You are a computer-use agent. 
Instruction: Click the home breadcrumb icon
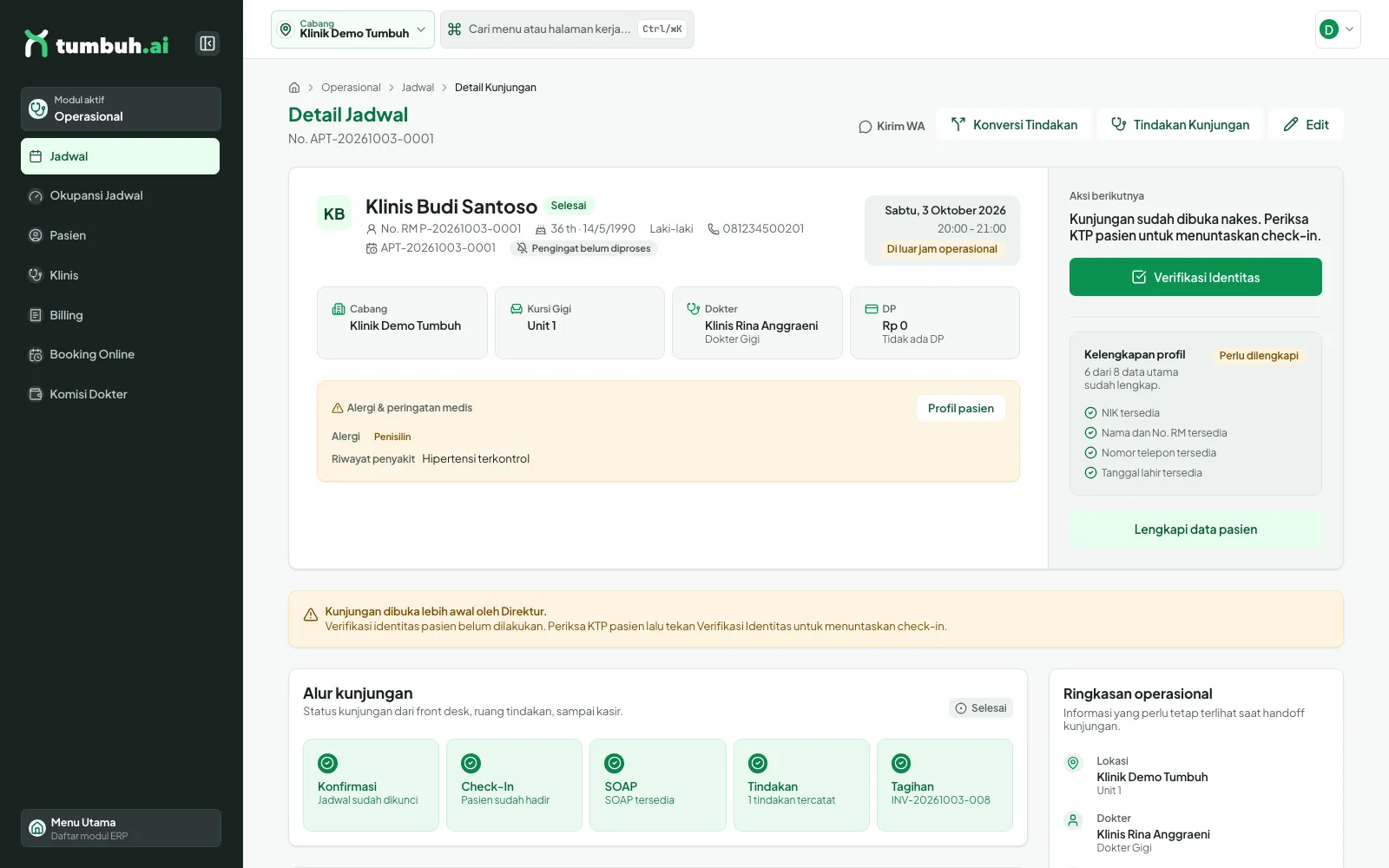(x=294, y=88)
